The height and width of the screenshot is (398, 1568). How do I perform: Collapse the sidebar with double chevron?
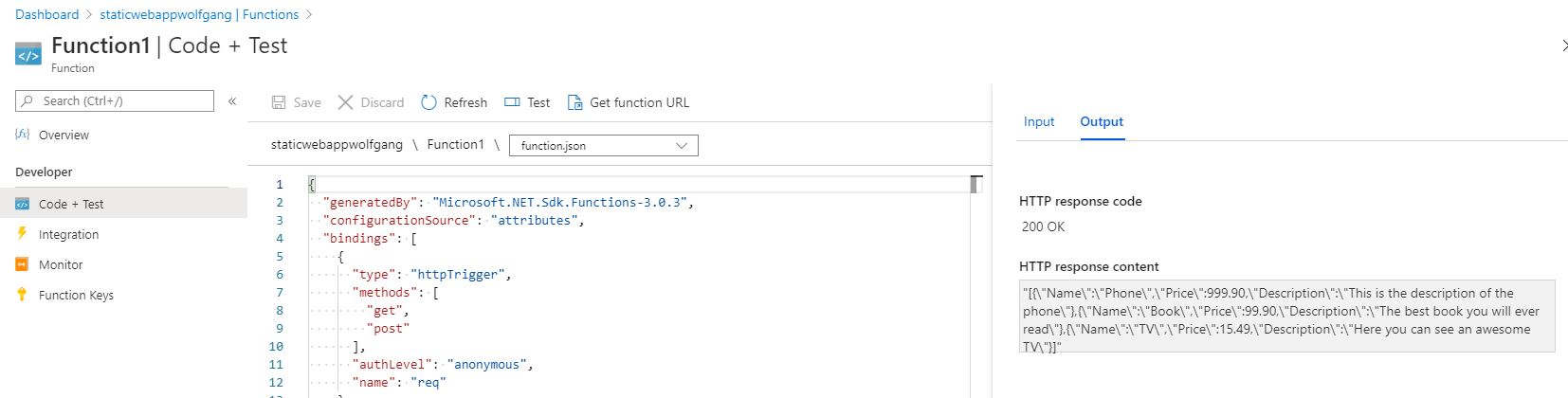point(232,100)
